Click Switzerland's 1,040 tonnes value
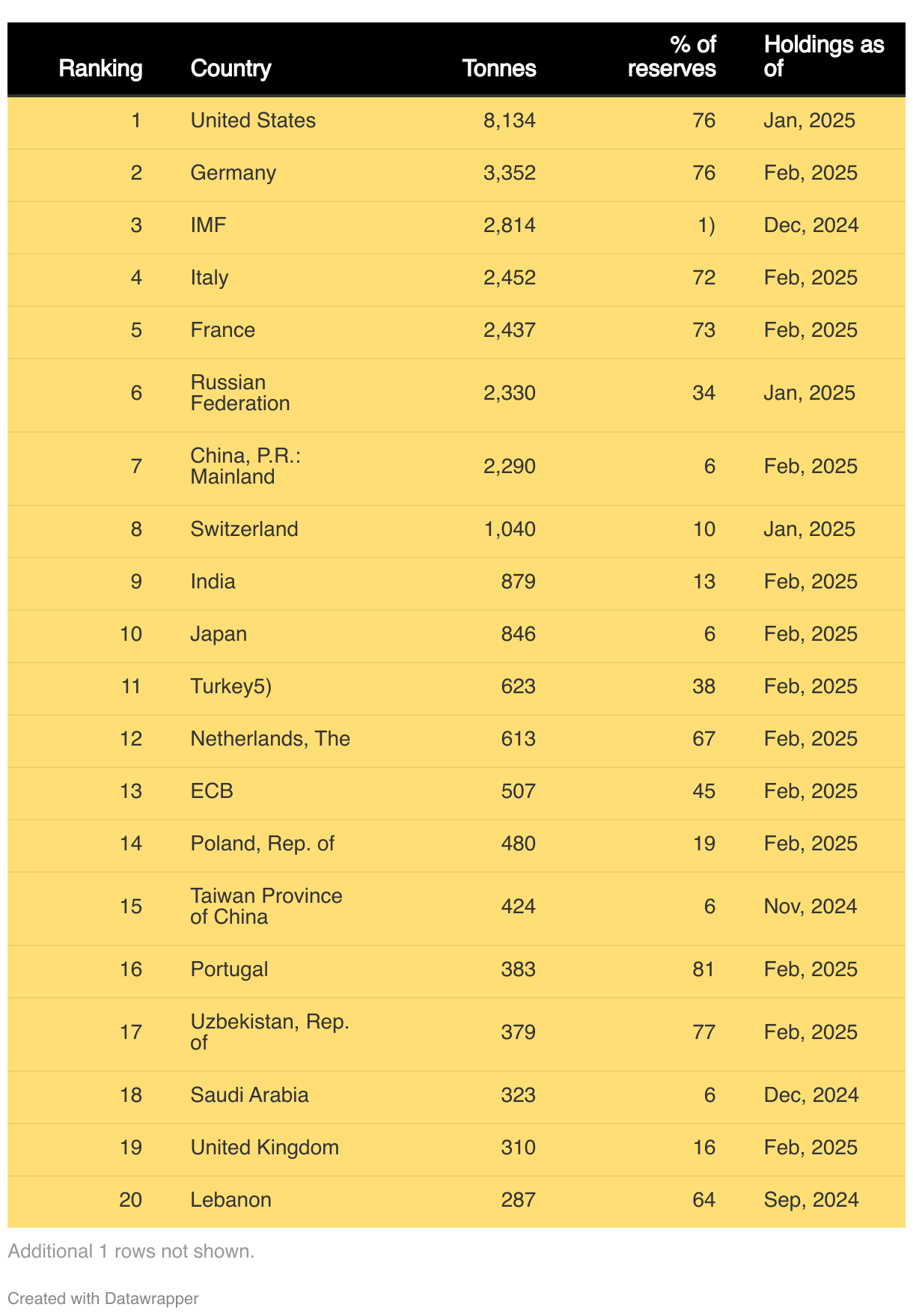The image size is (913, 1316). [510, 529]
